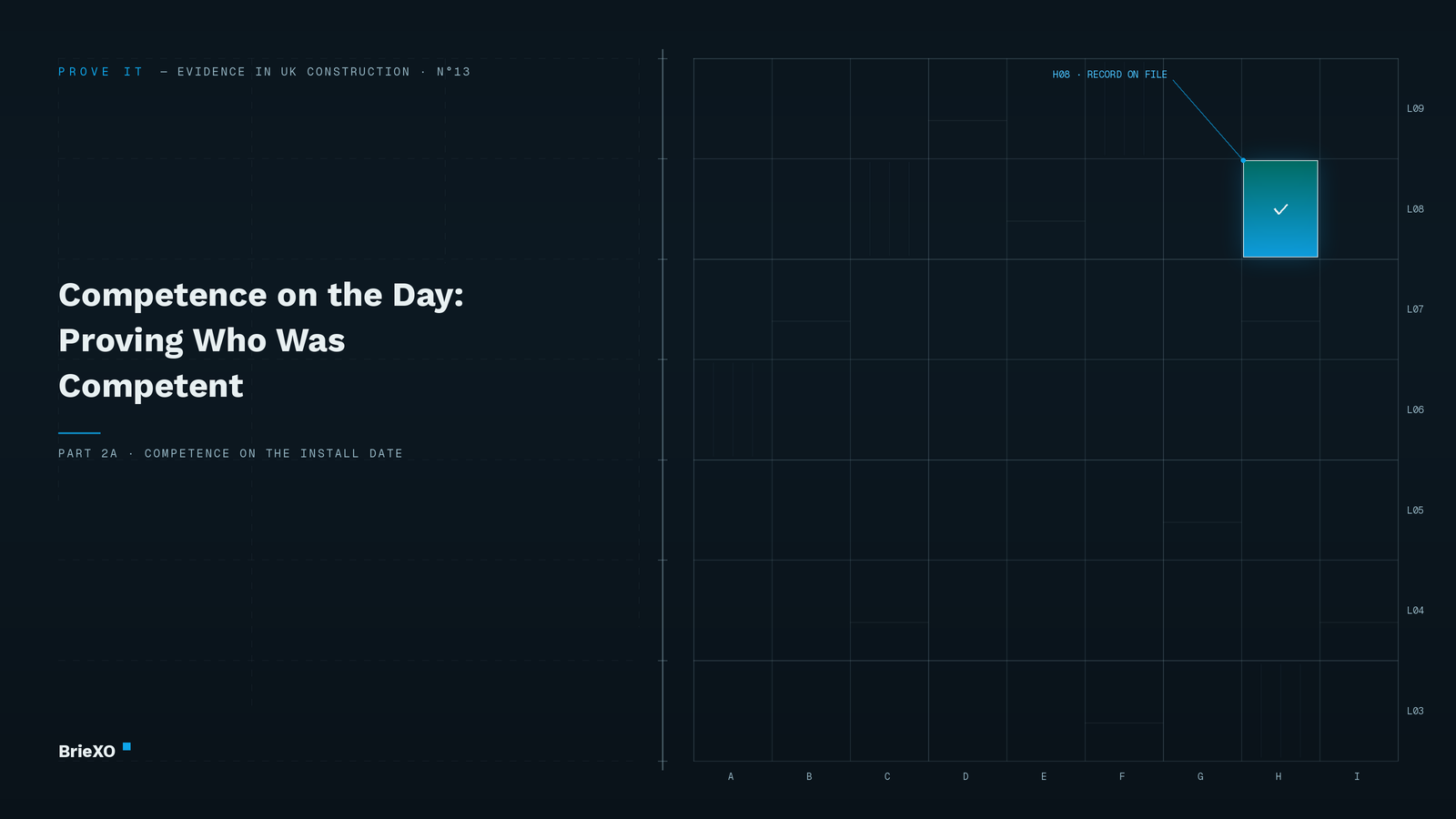Image resolution: width=1456 pixels, height=819 pixels.
Task: Click the checkmark in the highlighted H08 cell
Action: click(1280, 209)
